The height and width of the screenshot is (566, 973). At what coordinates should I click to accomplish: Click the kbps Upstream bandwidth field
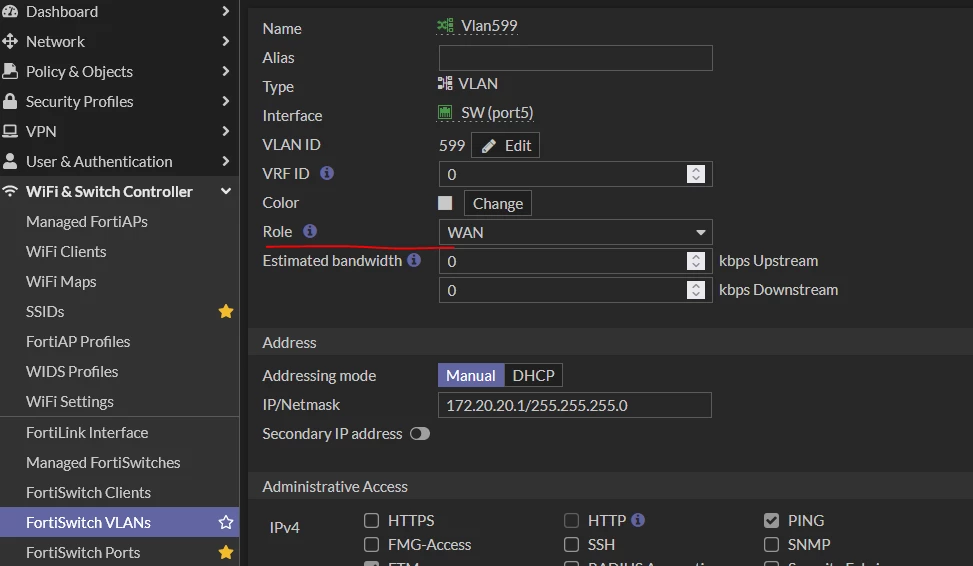click(575, 261)
